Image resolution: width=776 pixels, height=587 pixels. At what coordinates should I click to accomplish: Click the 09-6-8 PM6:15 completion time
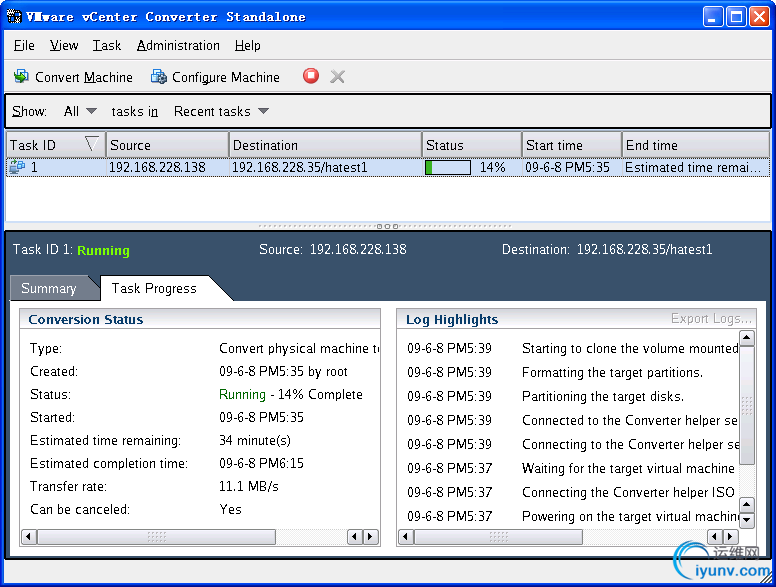261,463
